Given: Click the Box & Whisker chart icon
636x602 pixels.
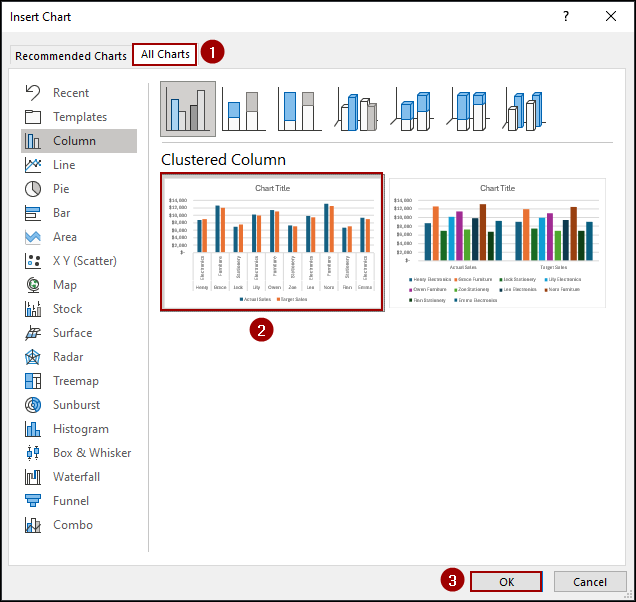Looking at the screenshot, I should pyautogui.click(x=33, y=453).
